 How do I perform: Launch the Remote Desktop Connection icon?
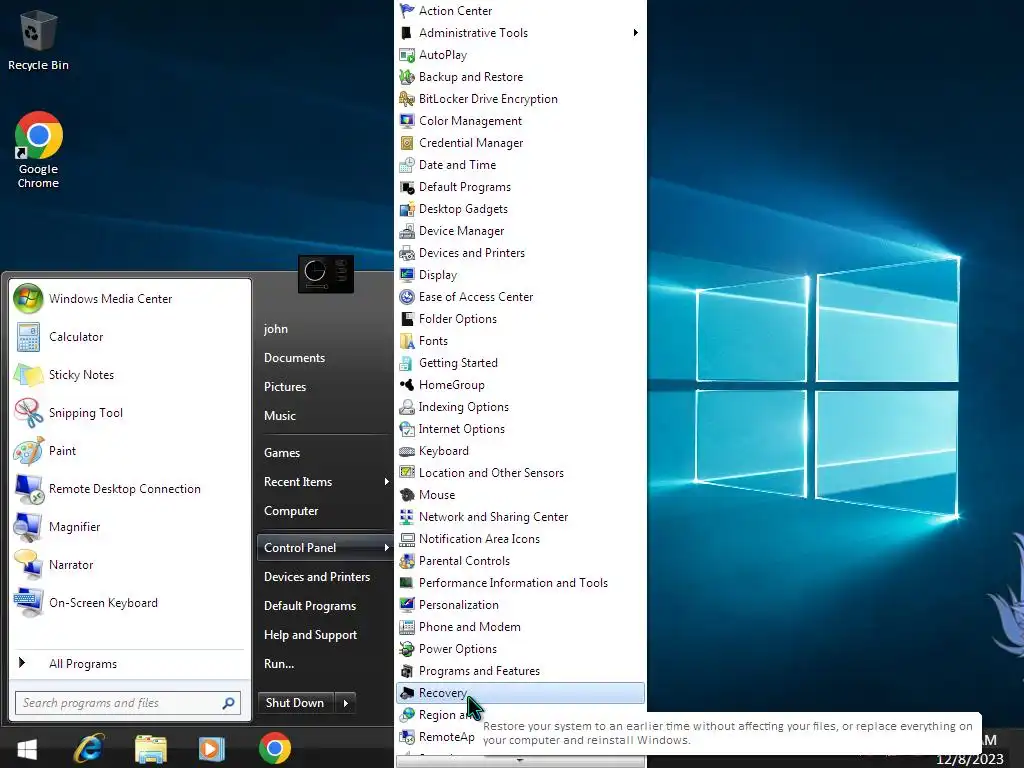[28, 488]
